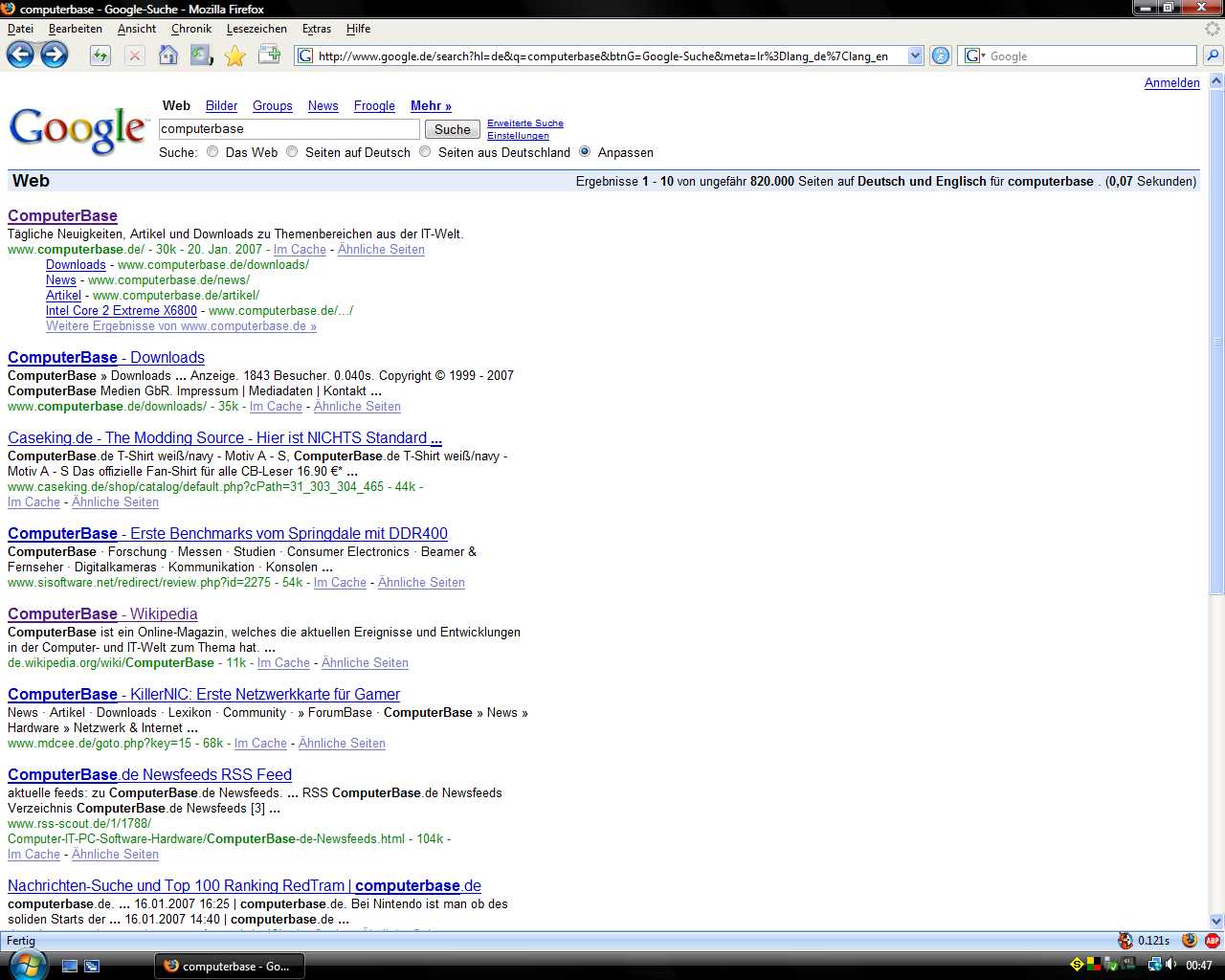The width and height of the screenshot is (1225, 980).
Task: Open the Adblock Plus icon in the status bar
Action: [1212, 941]
